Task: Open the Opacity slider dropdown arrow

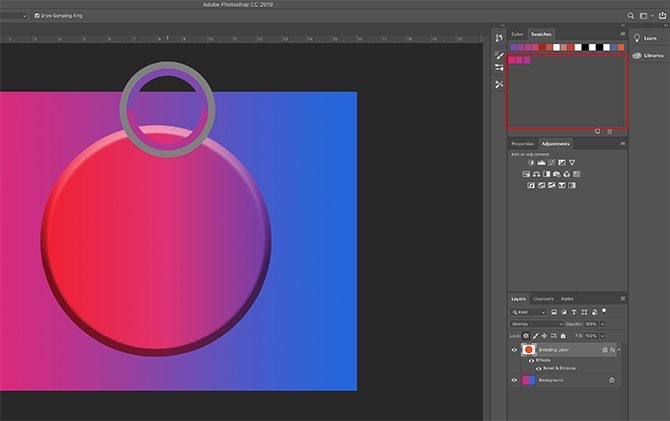Action: 602,324
